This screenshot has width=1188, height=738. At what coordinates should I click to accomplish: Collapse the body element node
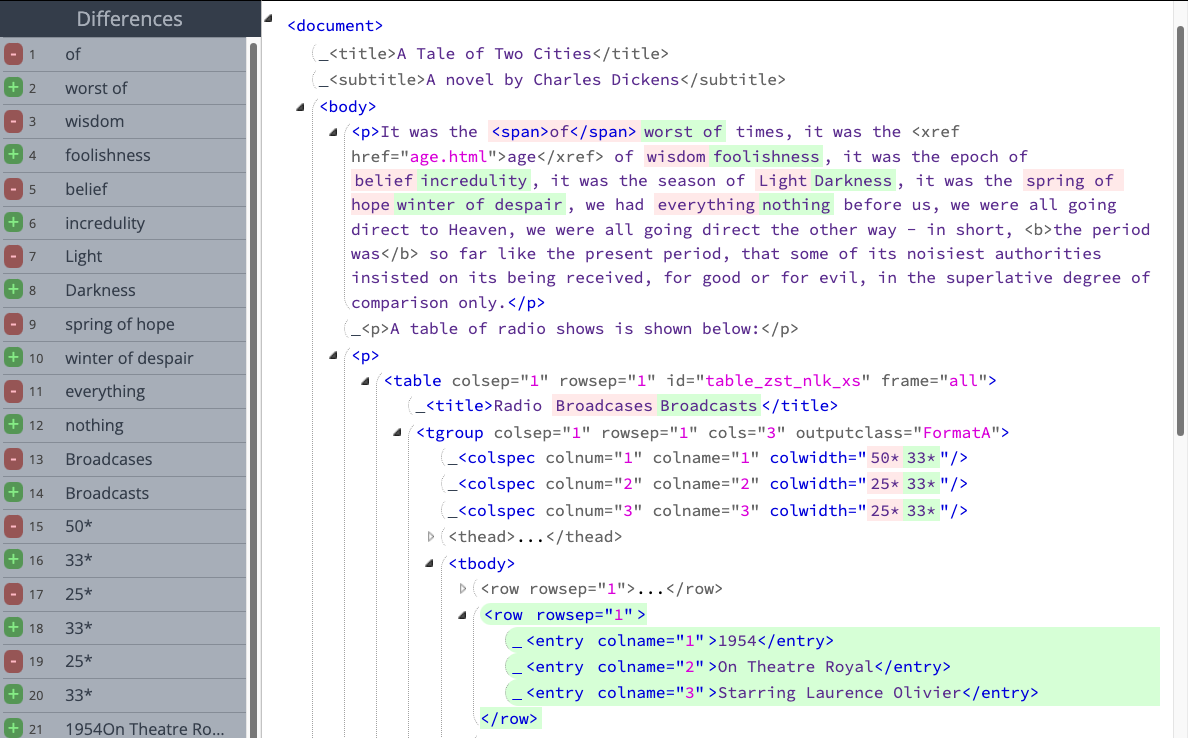(300, 107)
